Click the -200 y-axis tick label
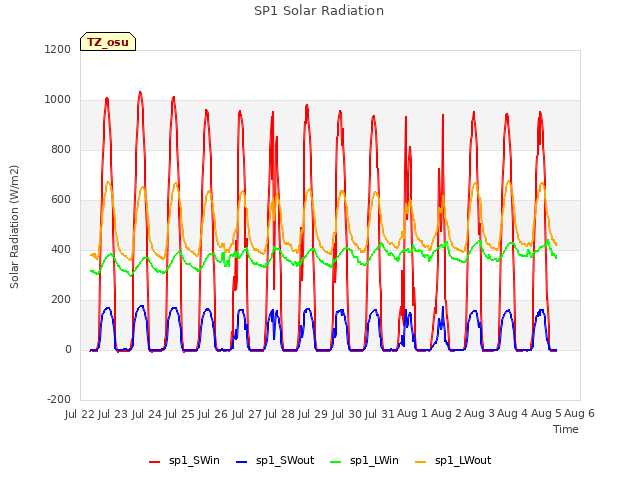This screenshot has width=640, height=480. pos(59,400)
